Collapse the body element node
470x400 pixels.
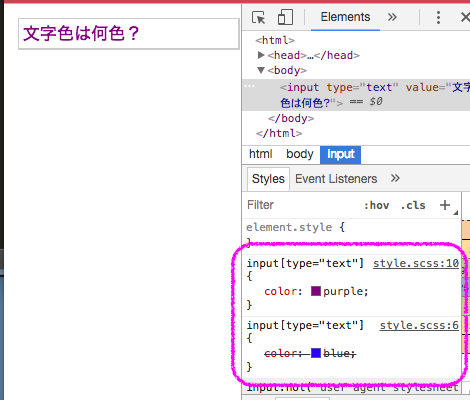point(261,70)
